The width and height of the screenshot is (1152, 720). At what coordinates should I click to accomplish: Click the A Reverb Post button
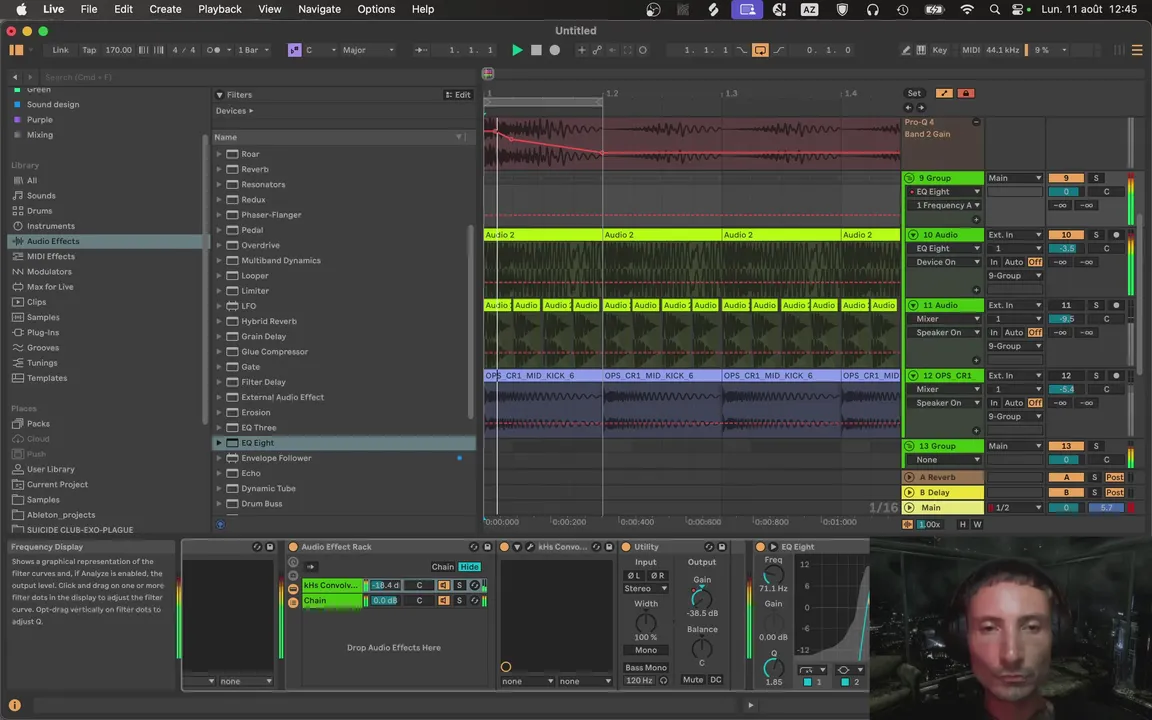1114,478
